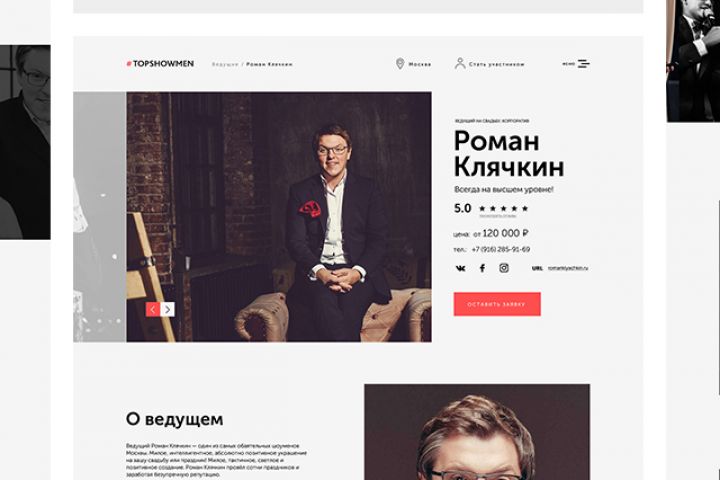The image size is (720, 480).
Task: Click the close-up portrait below
Action: click(x=477, y=432)
